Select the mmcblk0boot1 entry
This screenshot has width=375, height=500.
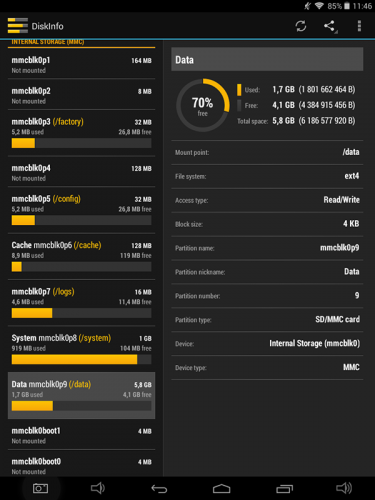(81, 435)
